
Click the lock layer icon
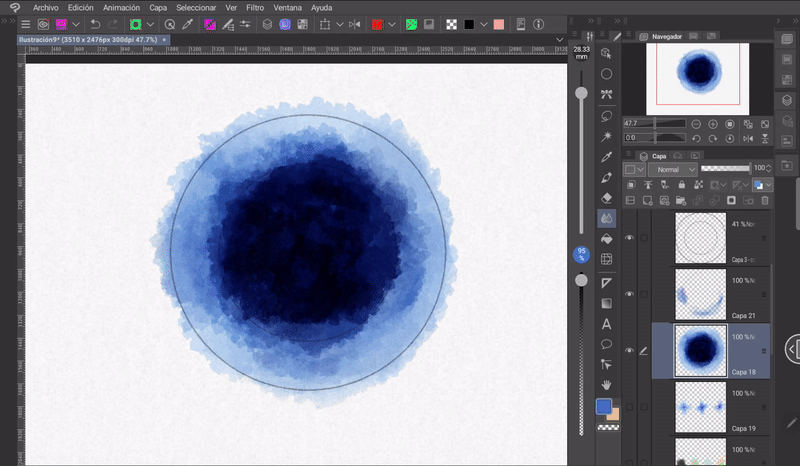pos(681,185)
